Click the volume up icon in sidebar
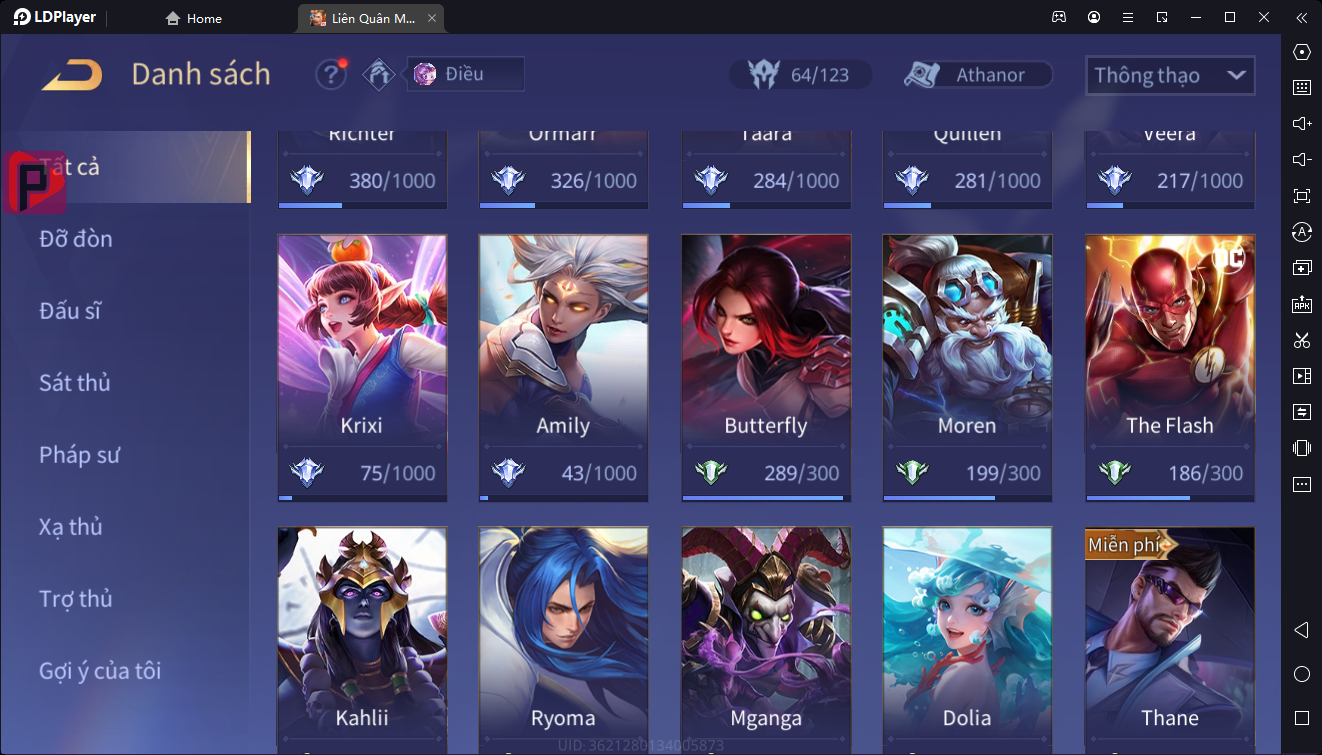Screen dimensions: 1322x755 tap(1301, 124)
